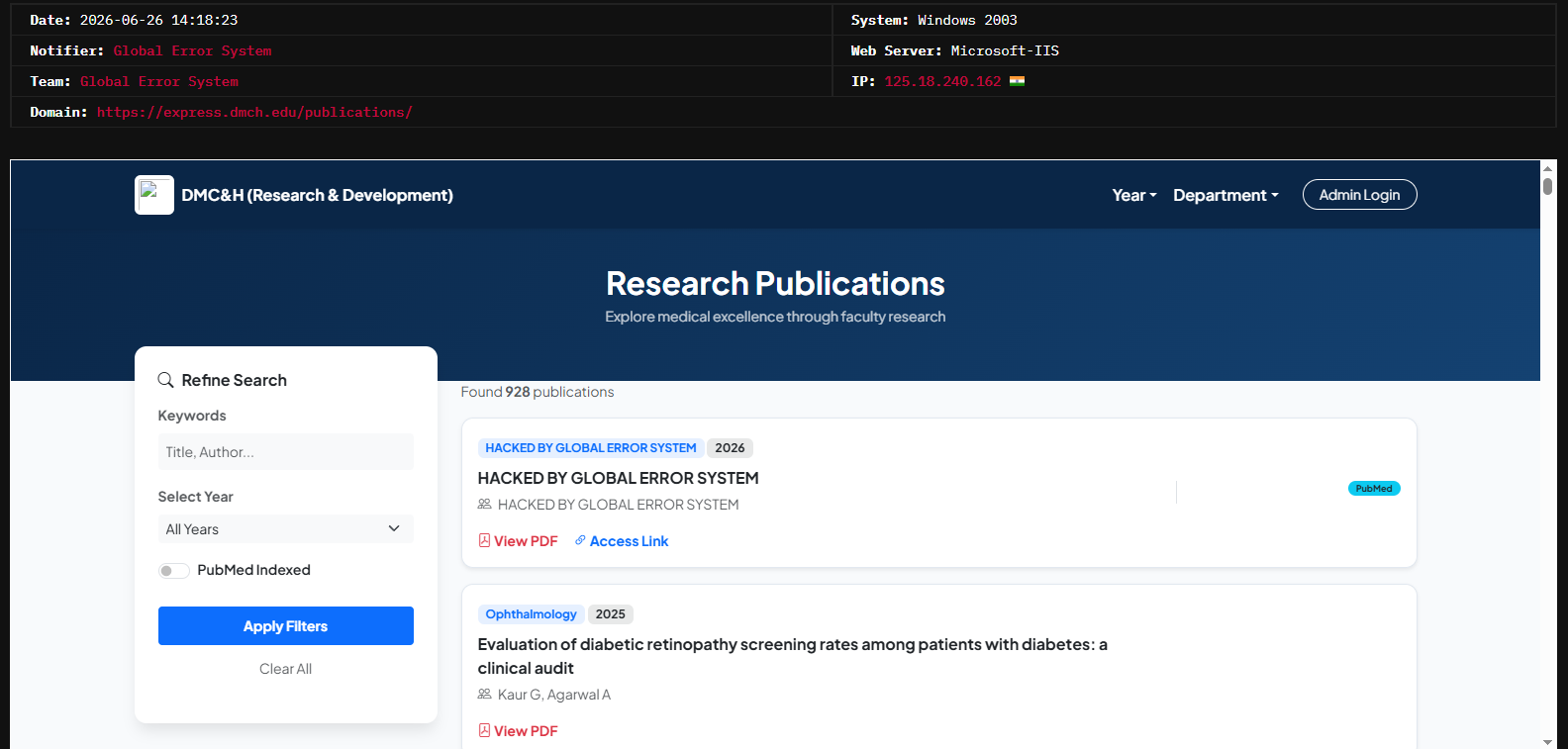Click the PDF icon in the hacked publication card
Screen dimensions: 1568x749
click(x=484, y=540)
